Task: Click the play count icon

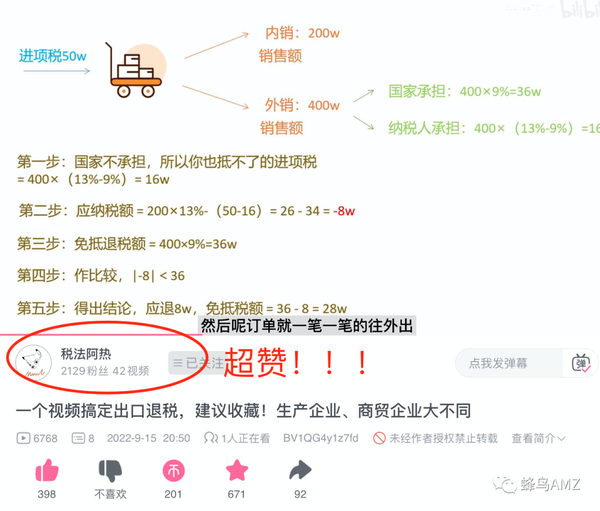Action: click(x=23, y=438)
